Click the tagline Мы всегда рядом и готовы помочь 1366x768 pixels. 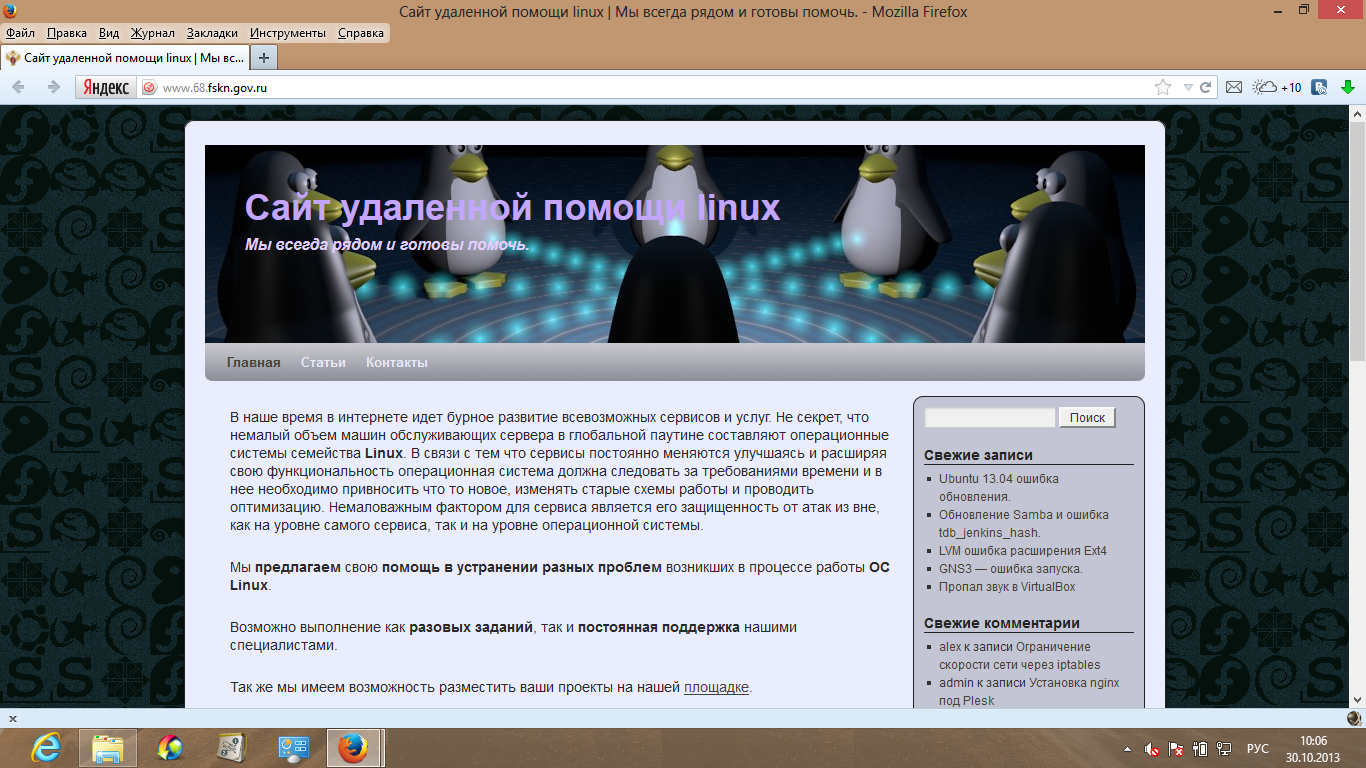pos(387,245)
